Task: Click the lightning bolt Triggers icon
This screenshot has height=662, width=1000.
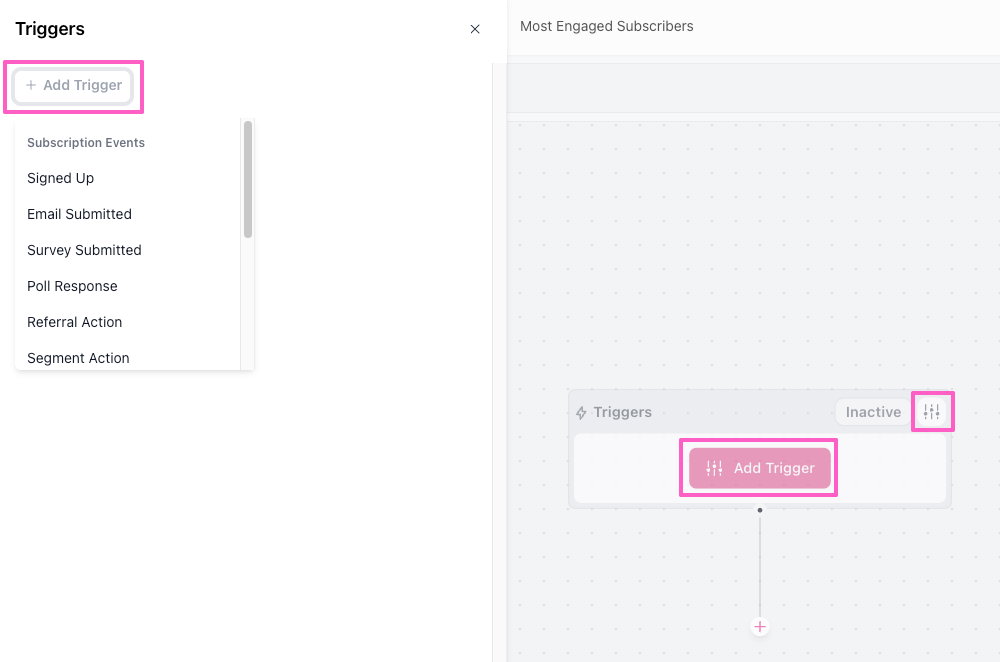Action: [x=581, y=413]
